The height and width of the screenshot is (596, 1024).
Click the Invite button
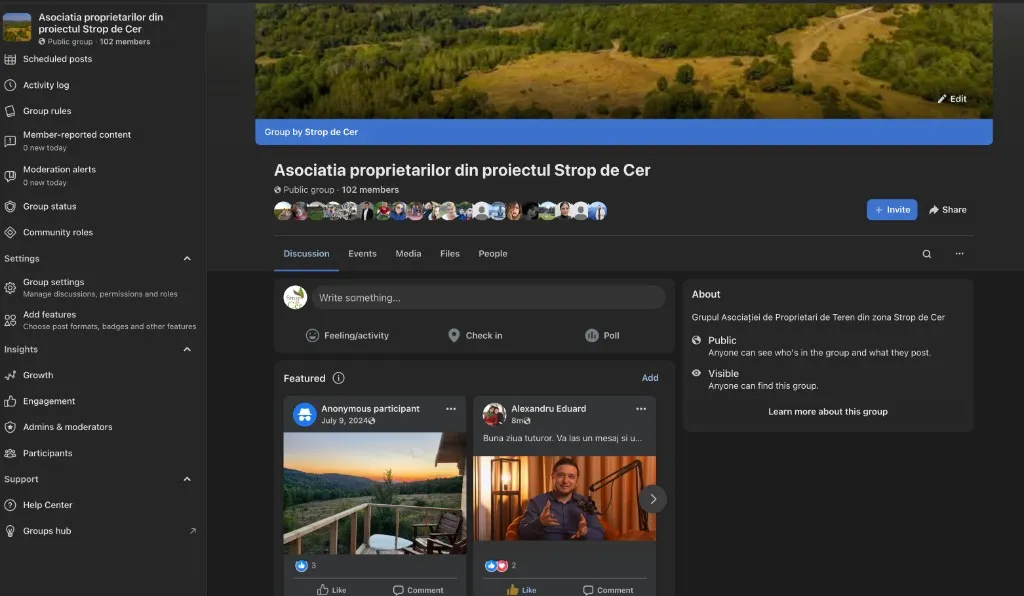tap(892, 210)
